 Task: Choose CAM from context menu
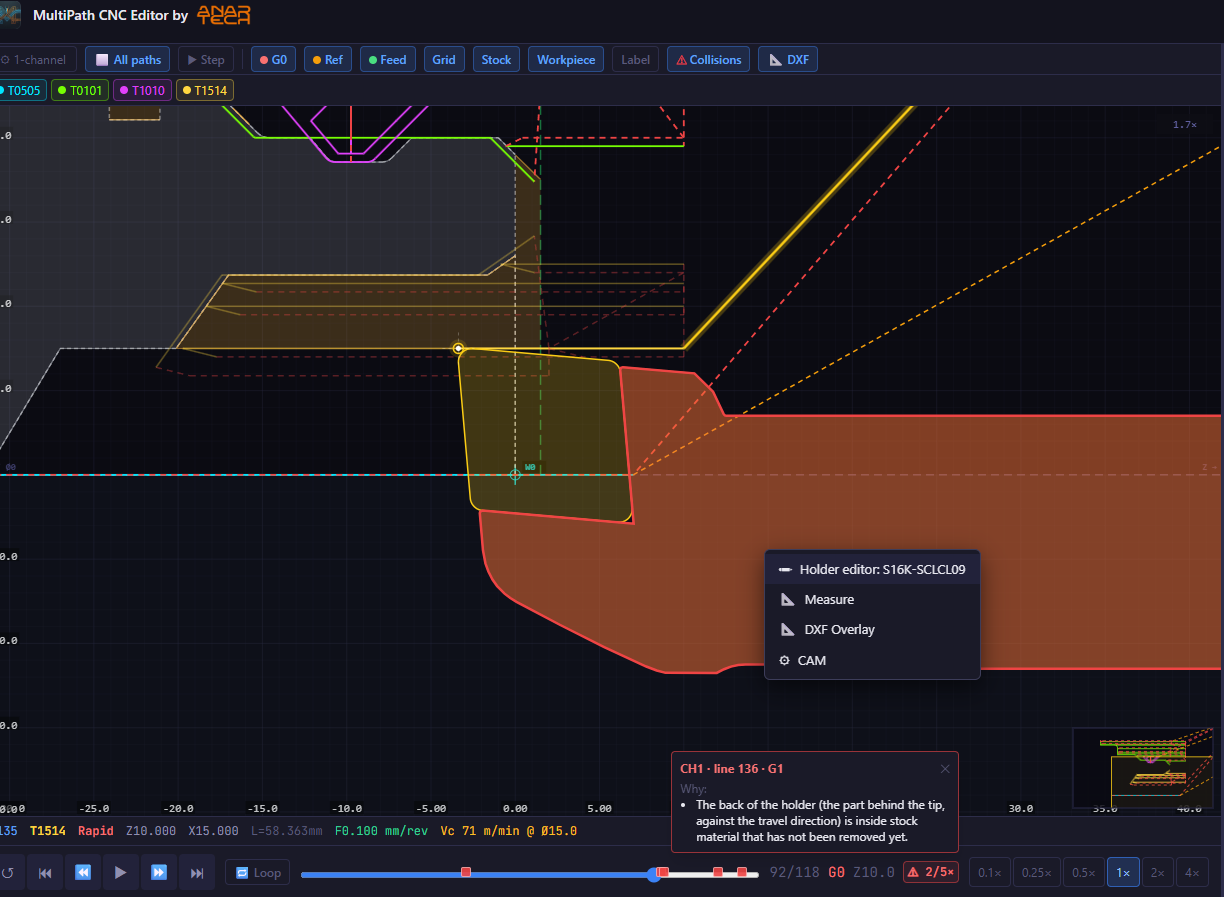[x=872, y=660]
